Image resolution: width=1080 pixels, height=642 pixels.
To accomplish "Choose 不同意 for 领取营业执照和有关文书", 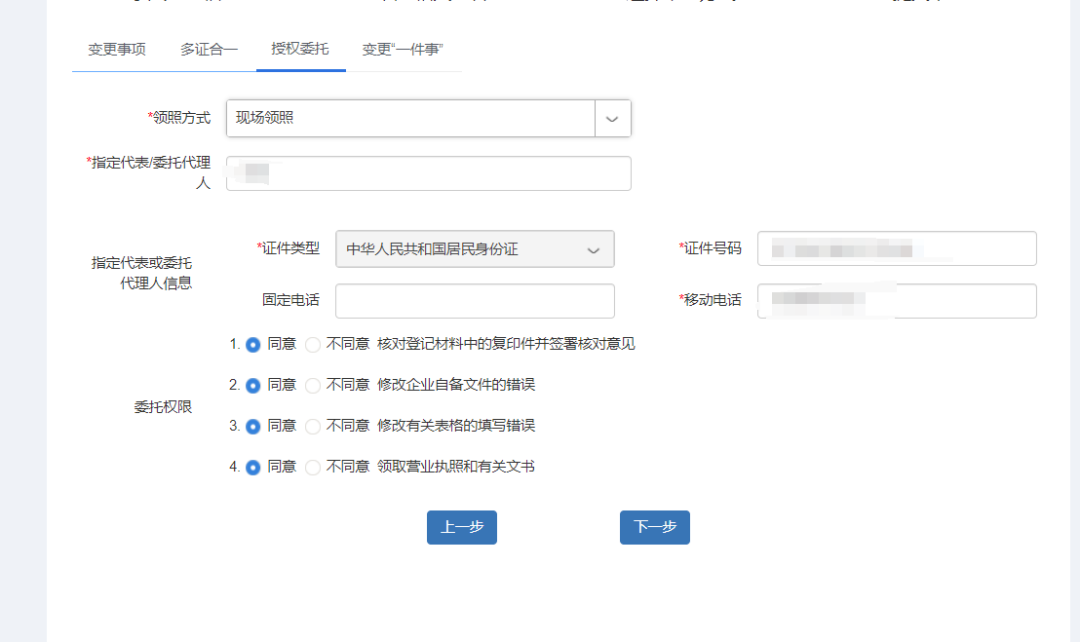I will coord(311,467).
